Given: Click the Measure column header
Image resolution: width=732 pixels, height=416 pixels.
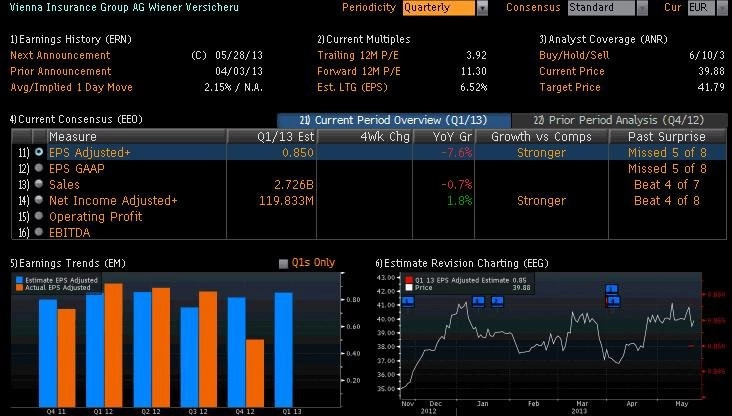Looking at the screenshot, I should [136, 136].
